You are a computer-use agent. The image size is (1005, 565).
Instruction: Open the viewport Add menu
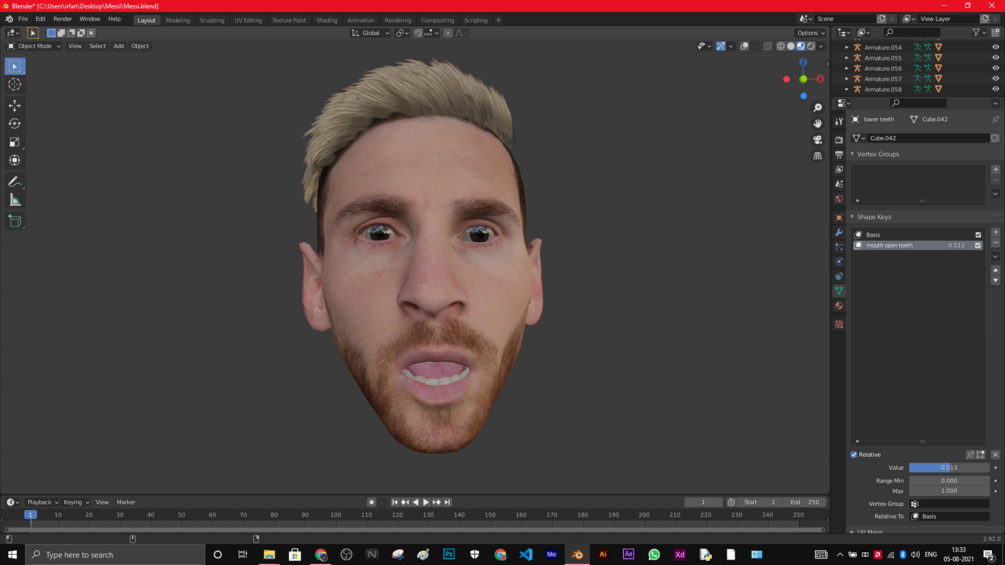tap(119, 46)
